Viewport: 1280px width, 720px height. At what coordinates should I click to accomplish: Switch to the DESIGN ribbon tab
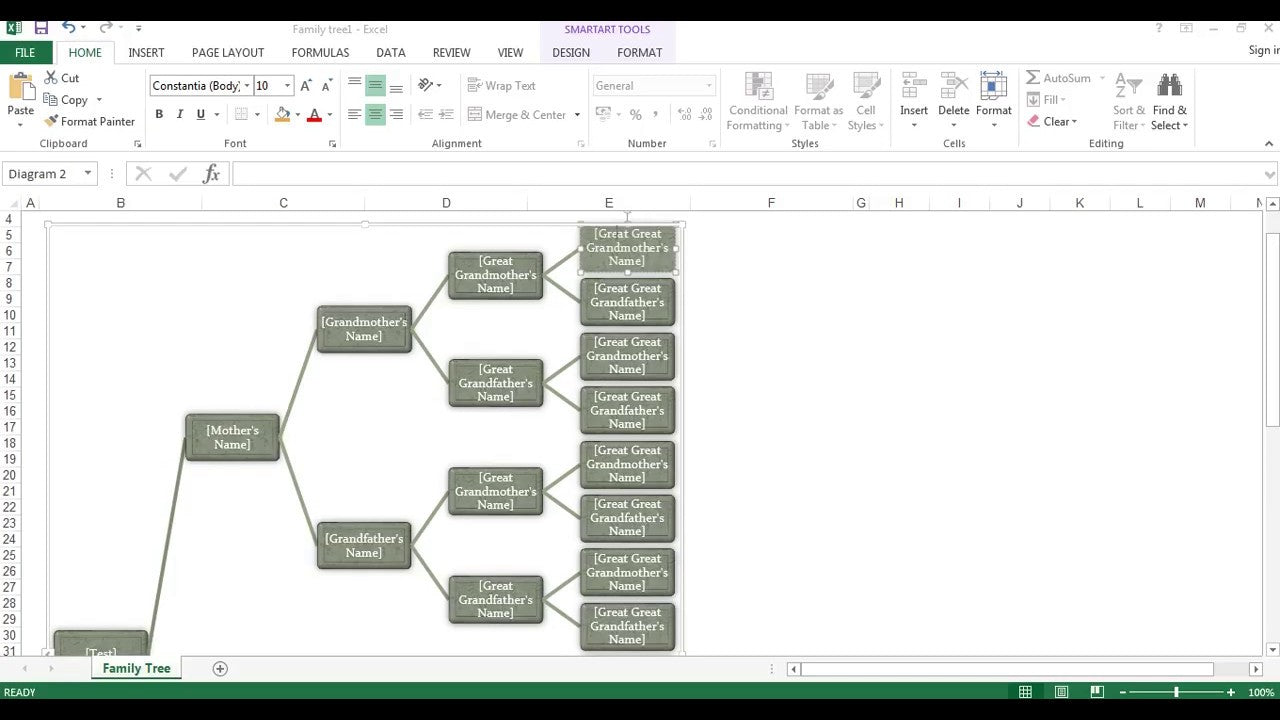pos(570,52)
